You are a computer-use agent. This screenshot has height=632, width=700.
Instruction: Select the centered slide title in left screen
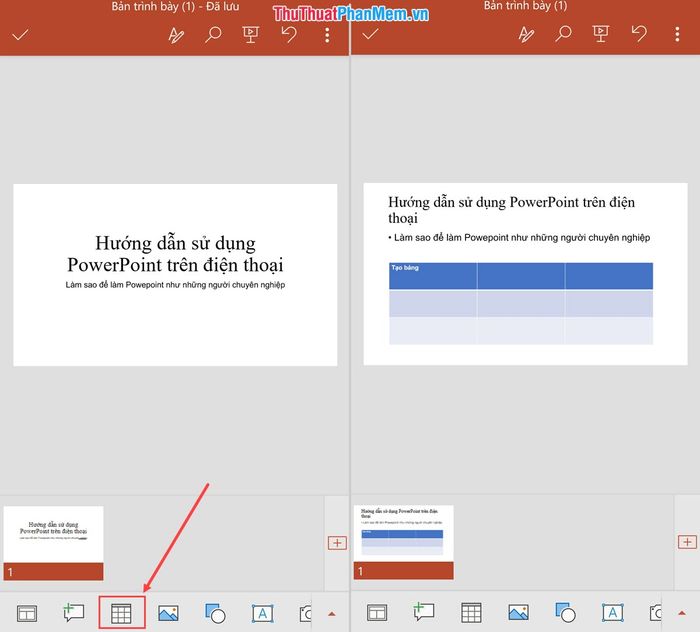175,254
